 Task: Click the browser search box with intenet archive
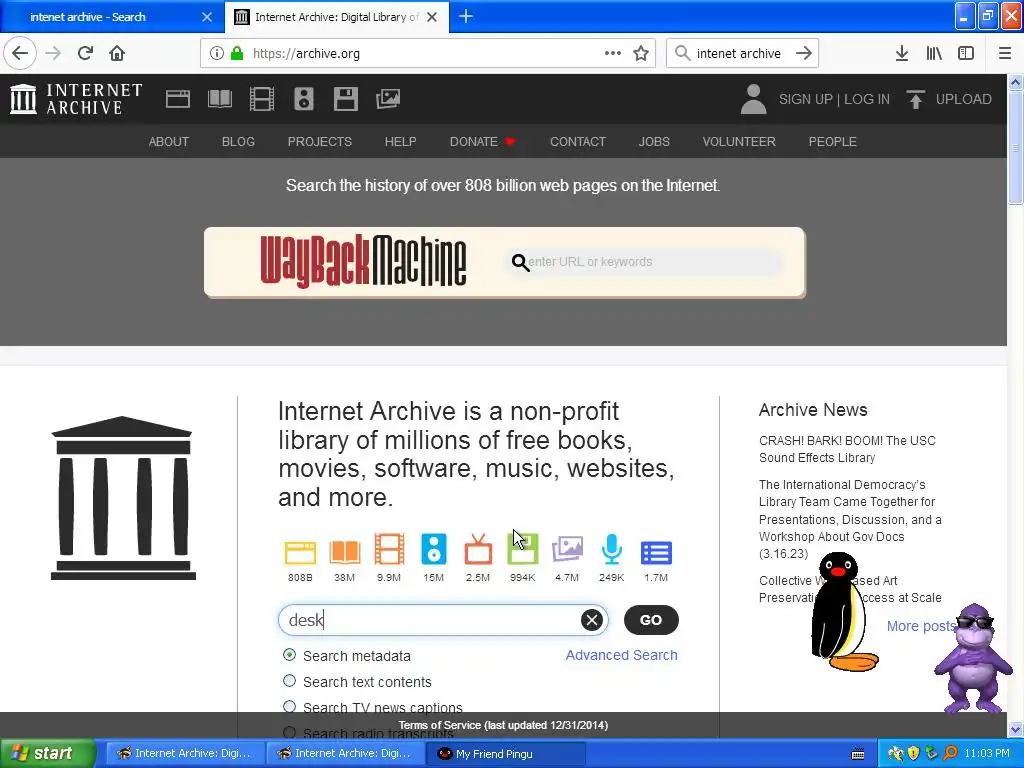741,54
